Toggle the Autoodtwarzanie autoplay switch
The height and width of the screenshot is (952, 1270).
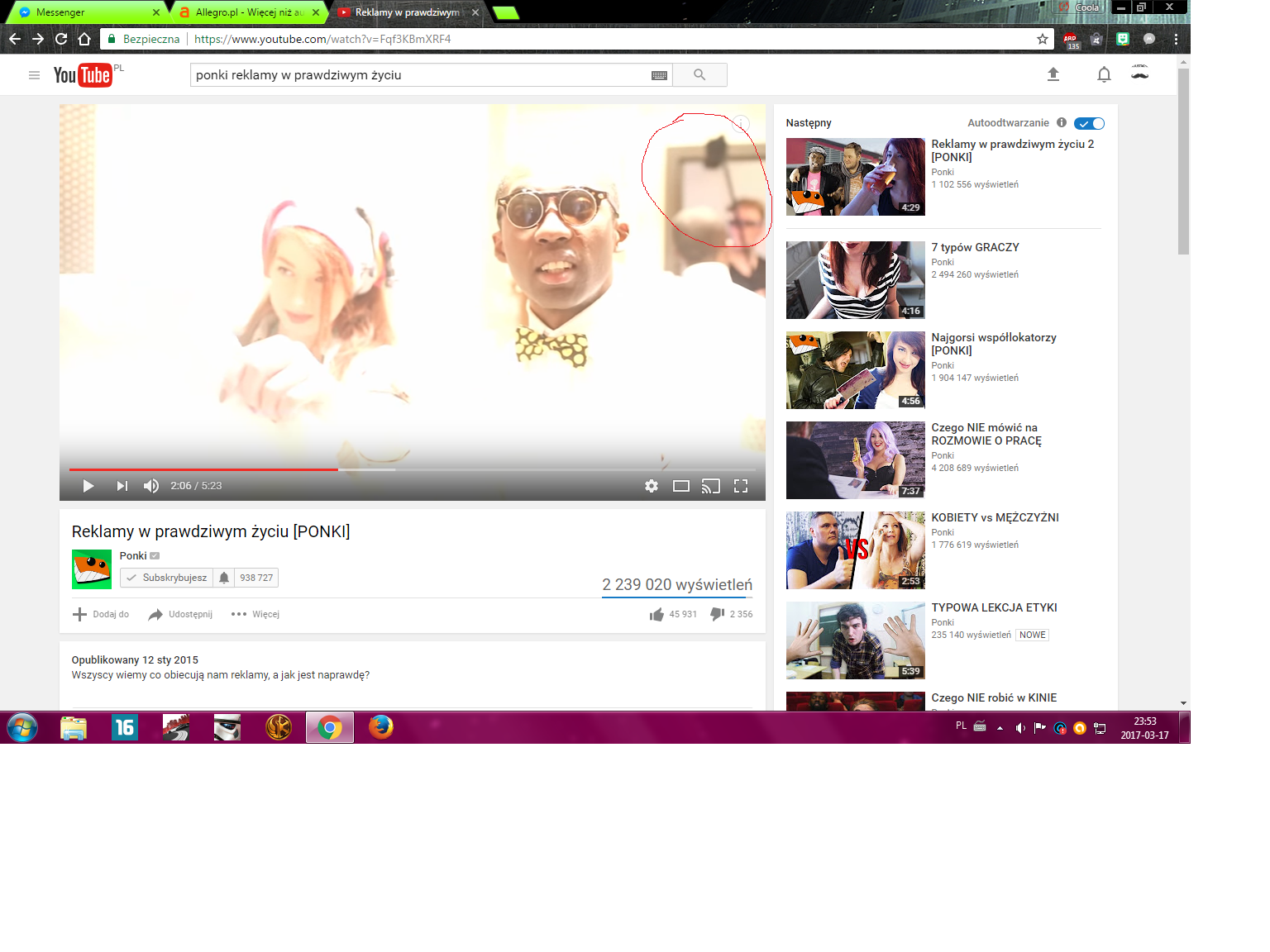tap(1089, 123)
